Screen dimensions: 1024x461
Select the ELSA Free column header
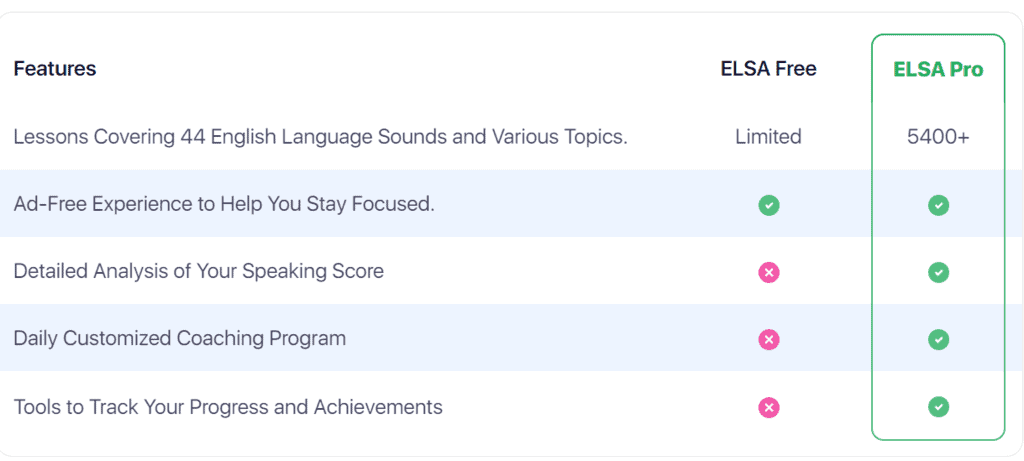pyautogui.click(x=769, y=69)
